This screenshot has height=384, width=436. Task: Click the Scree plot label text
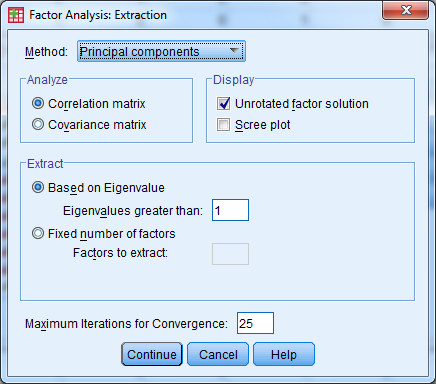[263, 125]
